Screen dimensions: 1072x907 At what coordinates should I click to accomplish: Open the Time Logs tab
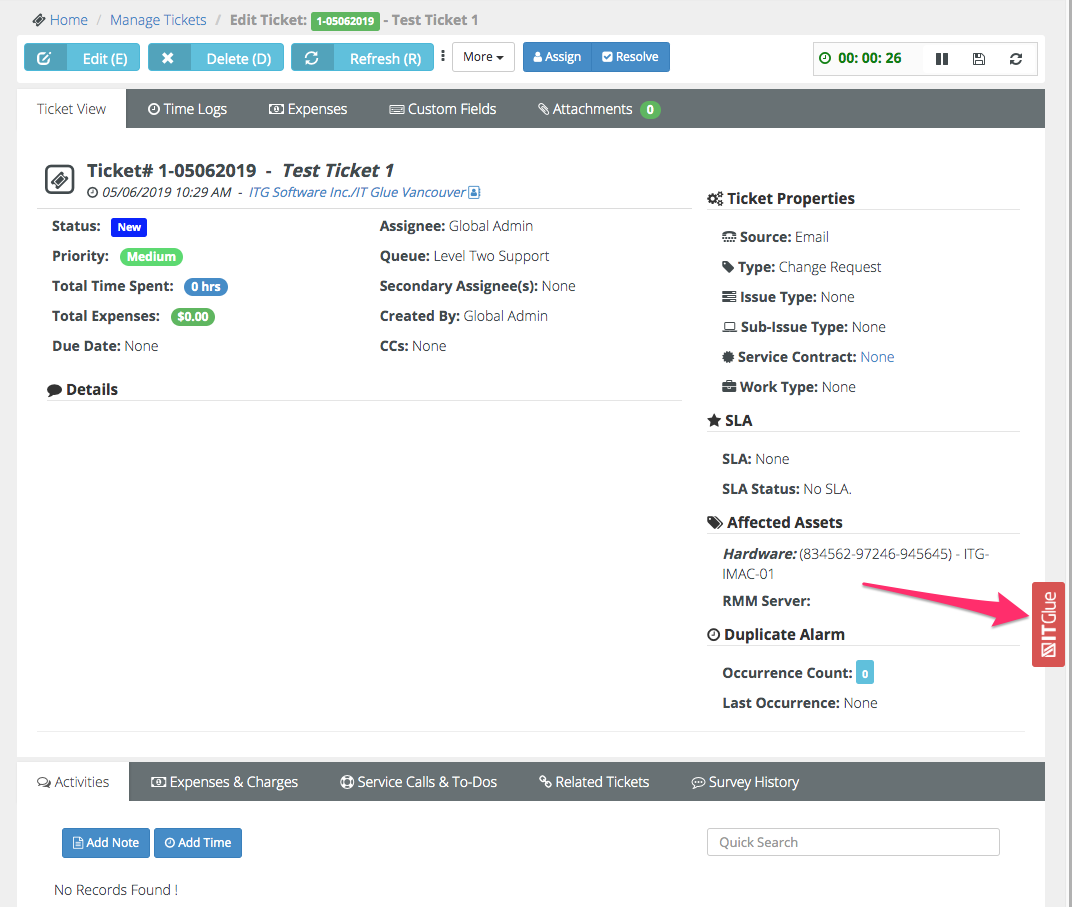[187, 109]
